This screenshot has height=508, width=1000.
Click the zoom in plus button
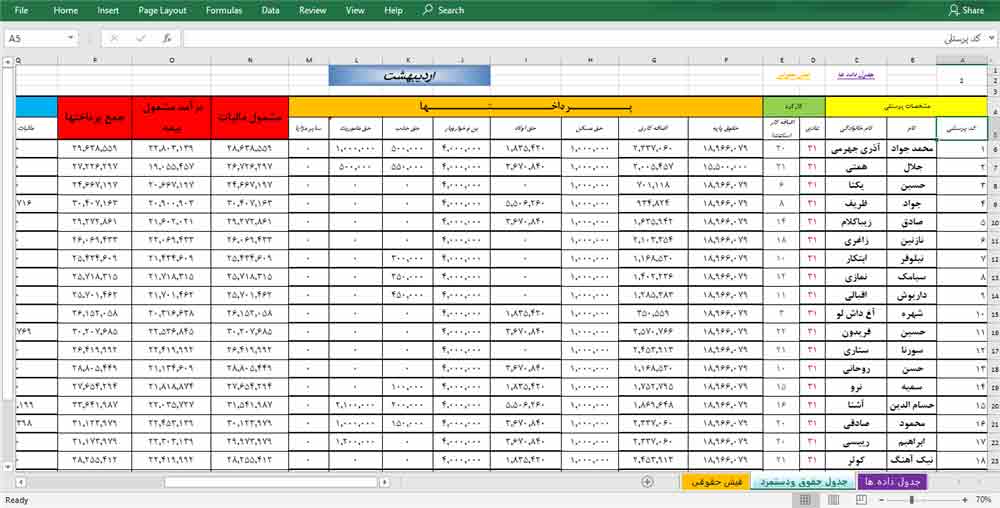tap(963, 500)
